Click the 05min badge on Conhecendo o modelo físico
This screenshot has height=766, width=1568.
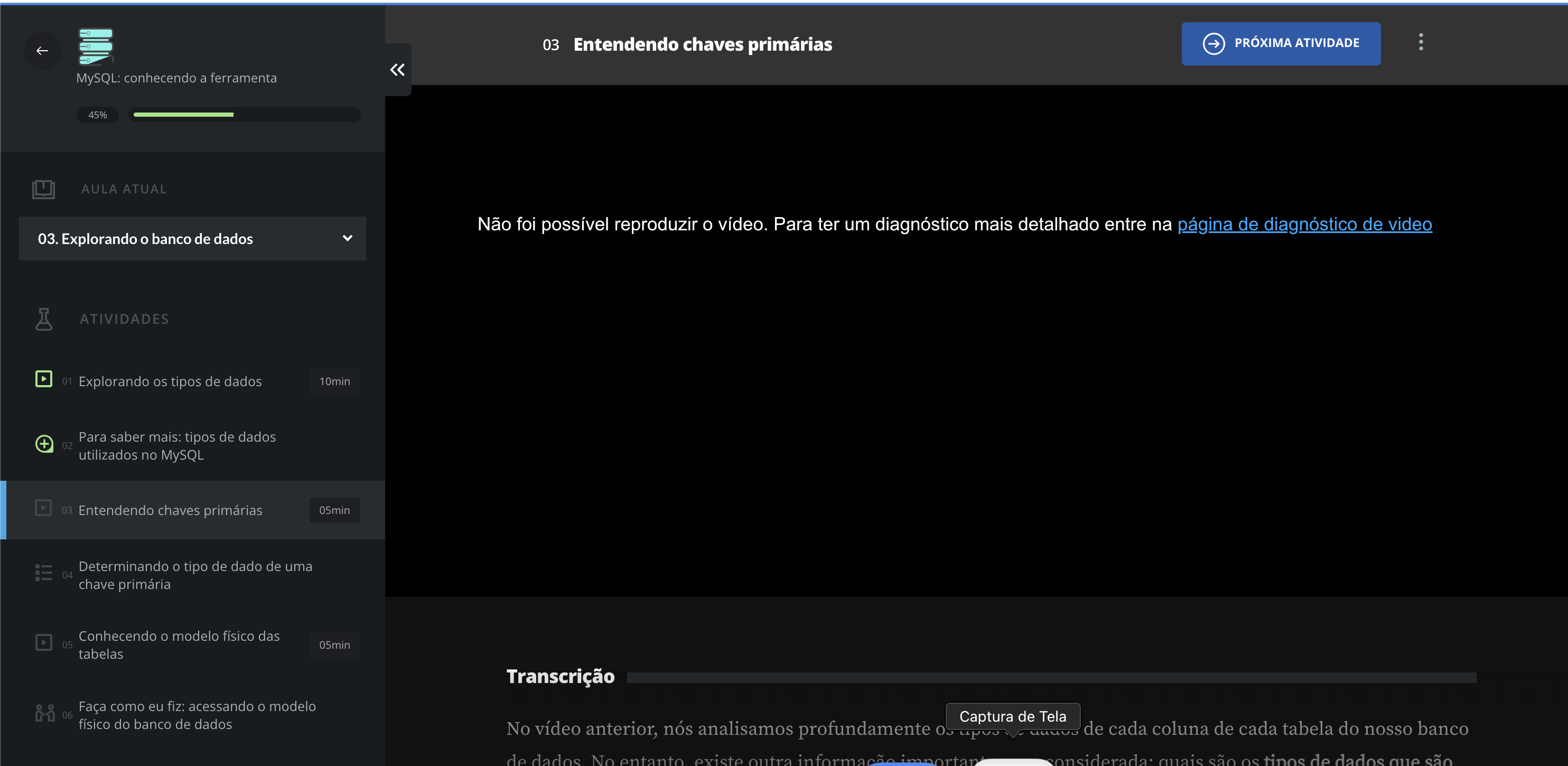click(x=335, y=645)
